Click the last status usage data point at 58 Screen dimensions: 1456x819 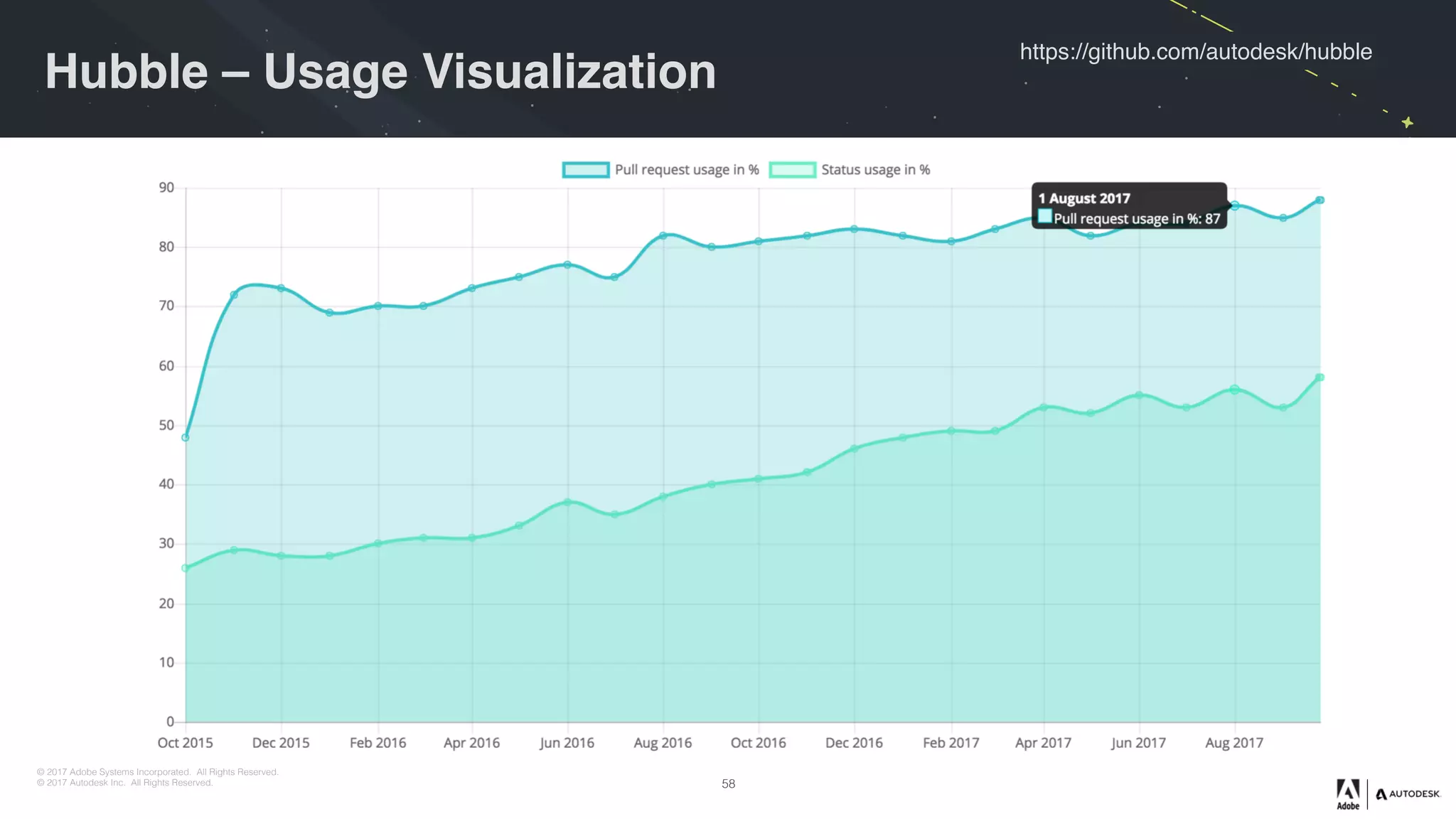1319,378
